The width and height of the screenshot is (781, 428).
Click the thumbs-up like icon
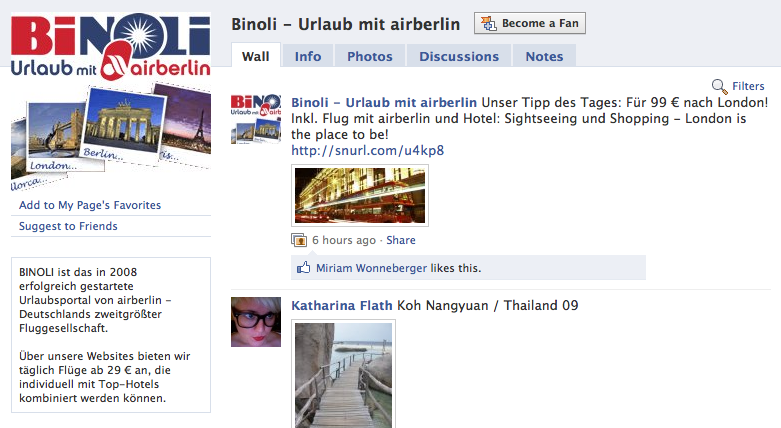point(303,268)
